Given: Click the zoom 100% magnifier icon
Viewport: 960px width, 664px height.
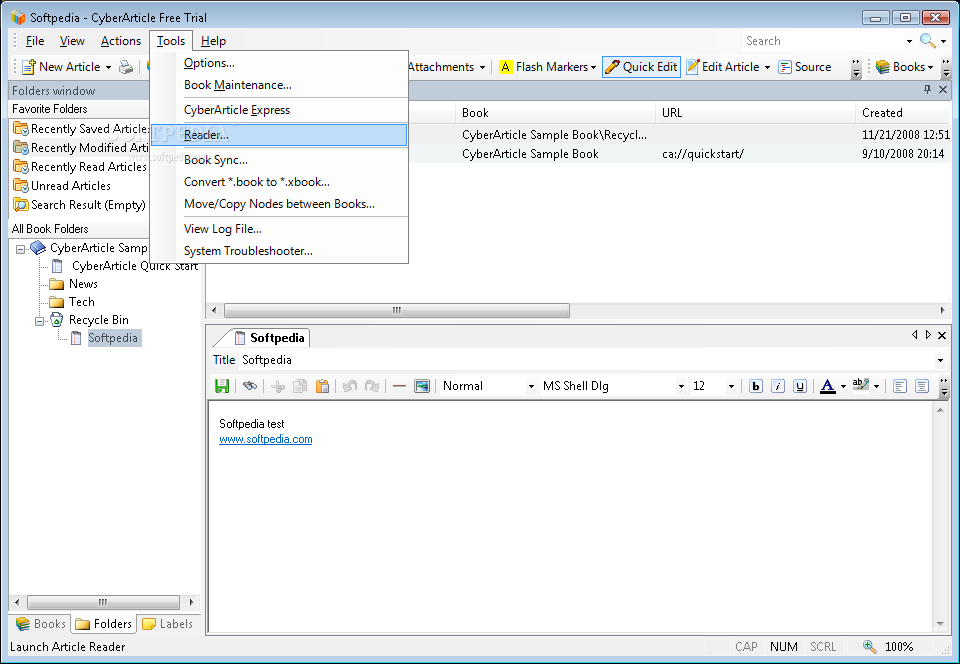Looking at the screenshot, I should (x=869, y=646).
